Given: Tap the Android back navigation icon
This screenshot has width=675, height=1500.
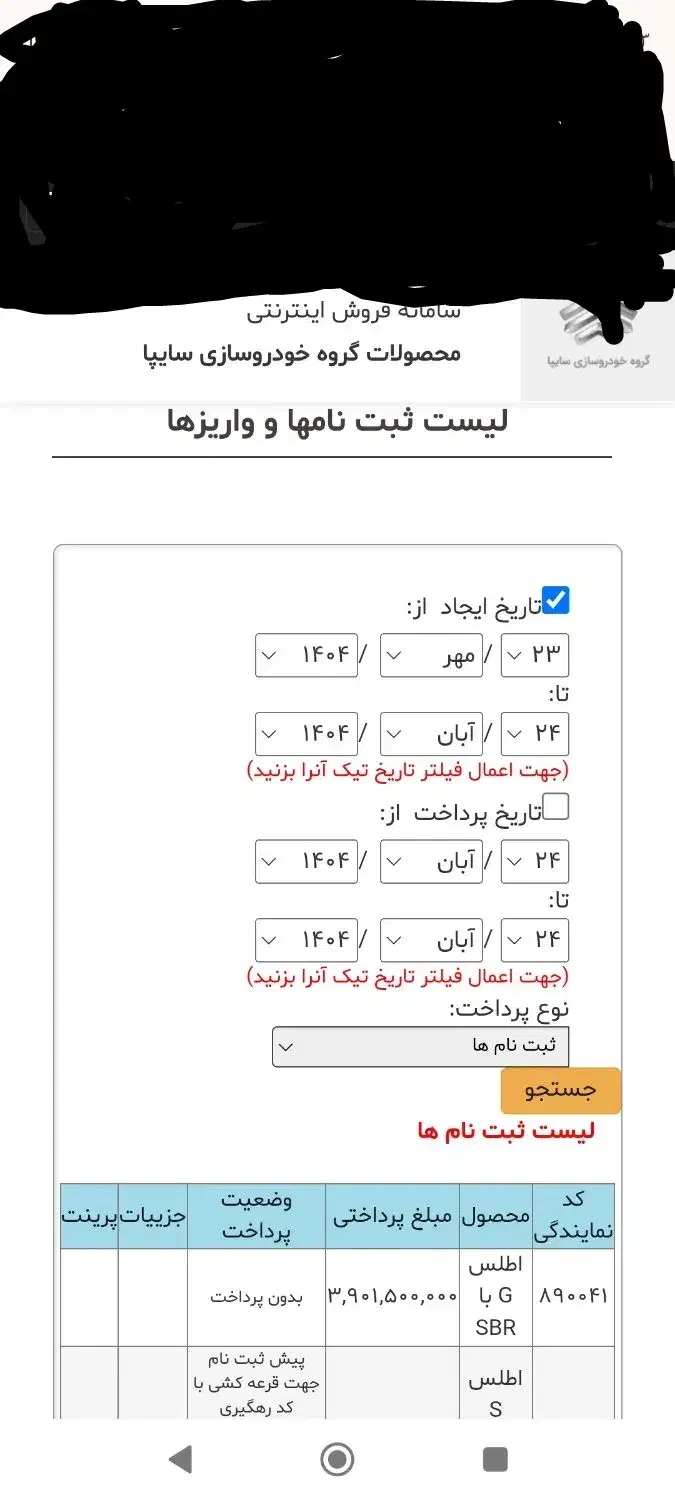Looking at the screenshot, I should click(182, 1459).
